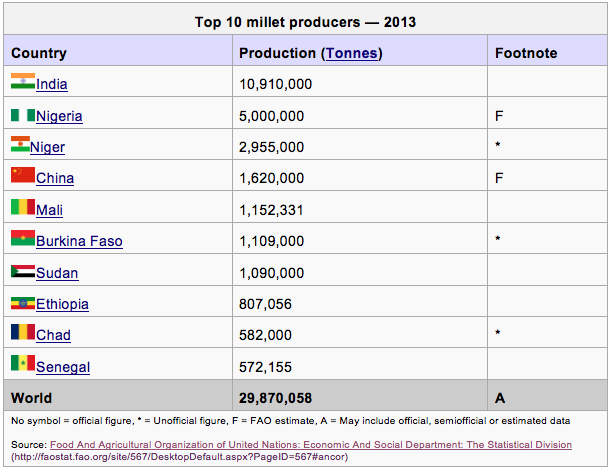Click the Niger flag icon
Image resolution: width=612 pixels, height=473 pixels.
20,146
